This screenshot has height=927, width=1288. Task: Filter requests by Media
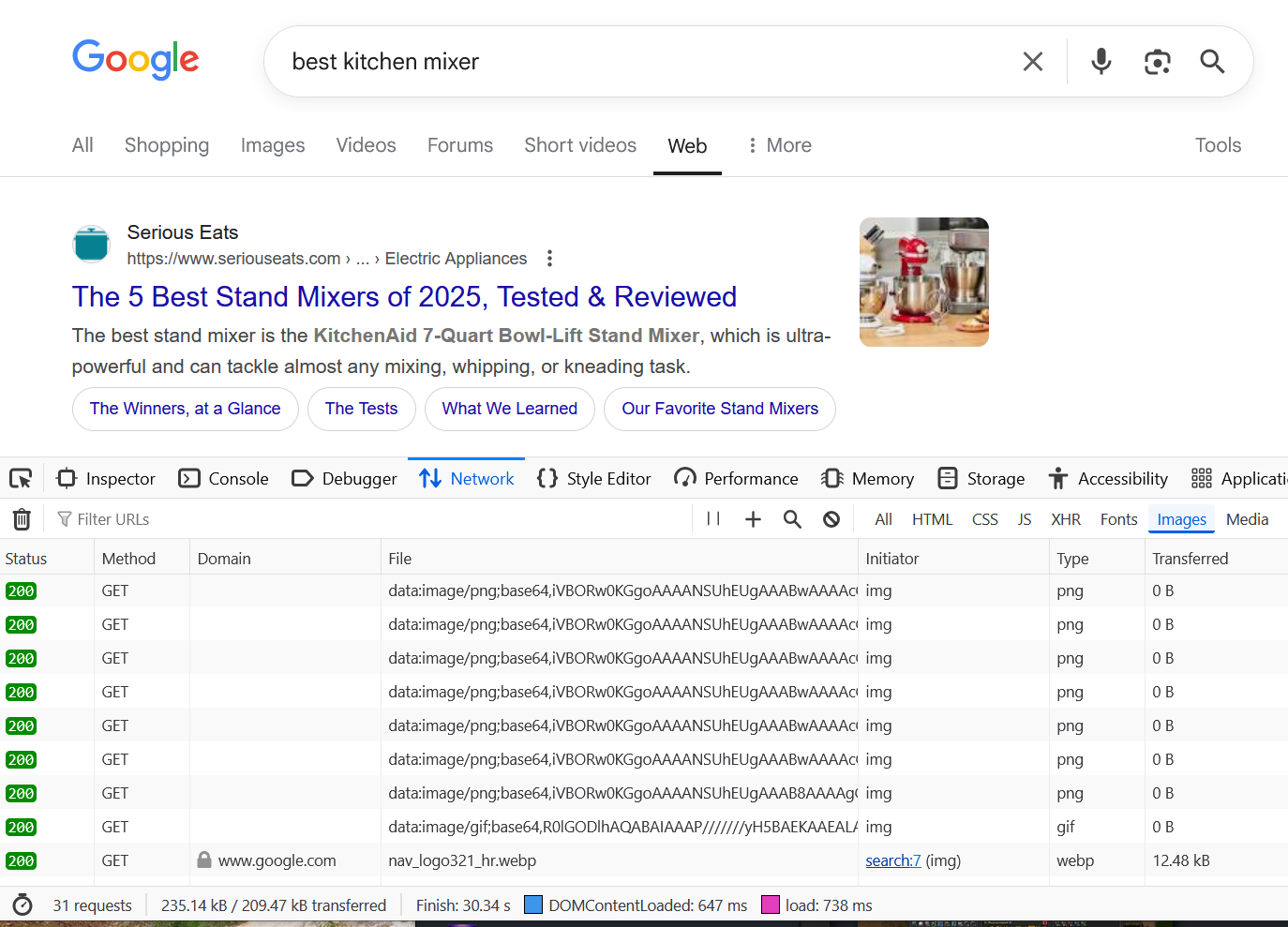pyautogui.click(x=1247, y=519)
